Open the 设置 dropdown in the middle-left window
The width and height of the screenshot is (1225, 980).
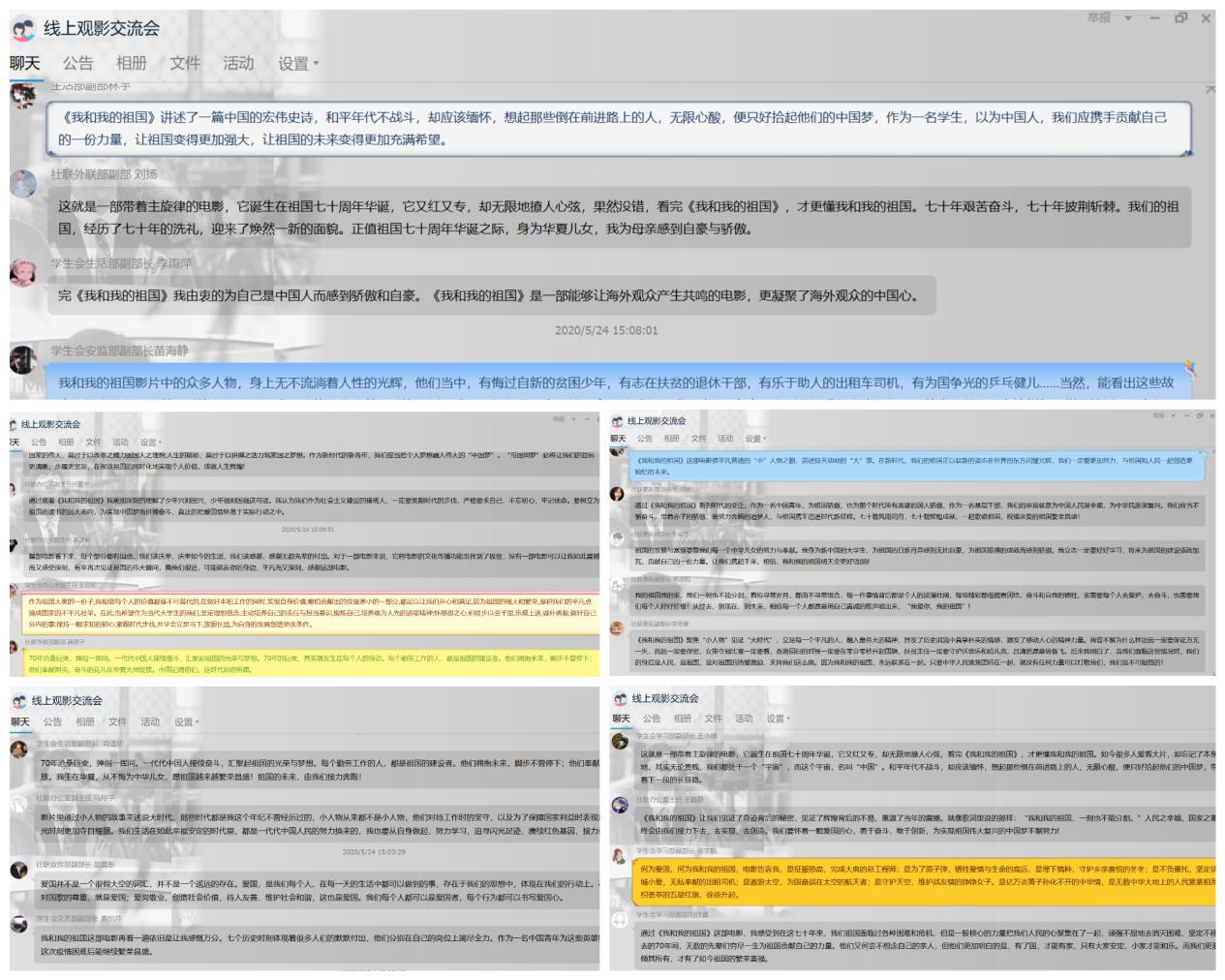(149, 443)
